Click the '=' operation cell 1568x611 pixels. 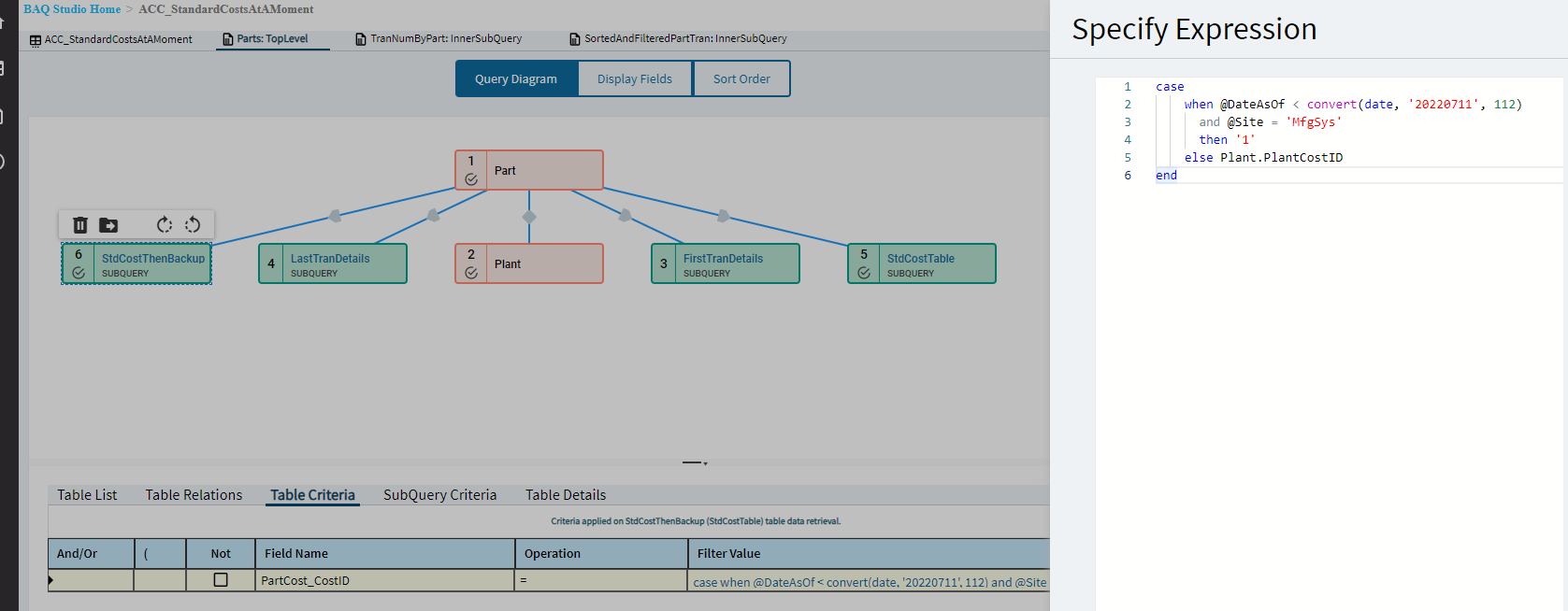pyautogui.click(x=602, y=580)
